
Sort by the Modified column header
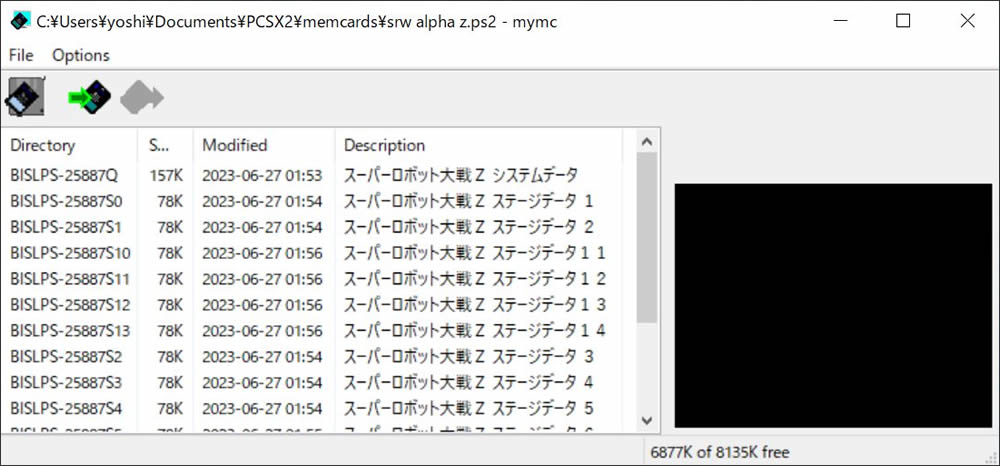263,145
